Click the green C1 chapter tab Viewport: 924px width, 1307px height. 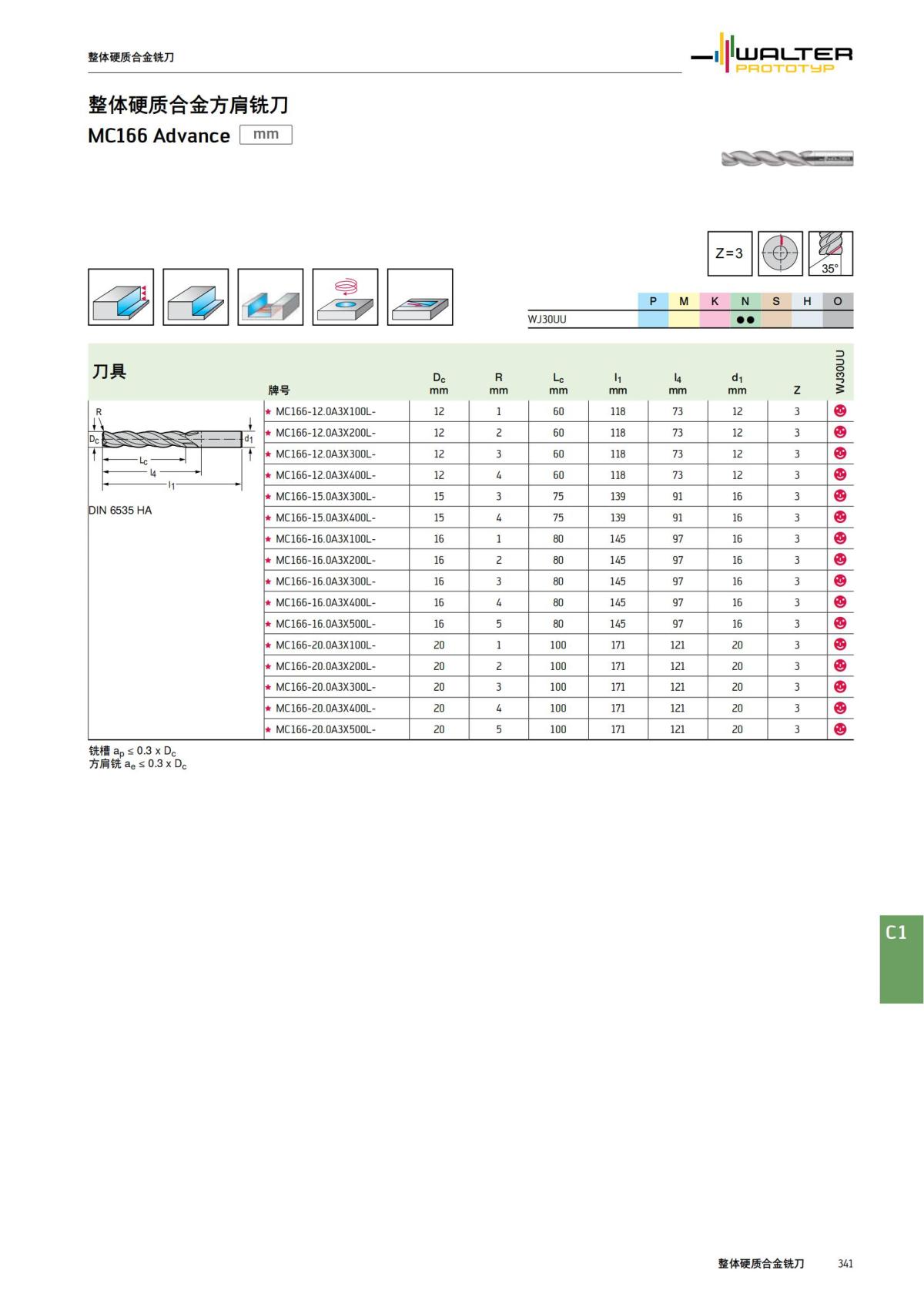click(901, 958)
